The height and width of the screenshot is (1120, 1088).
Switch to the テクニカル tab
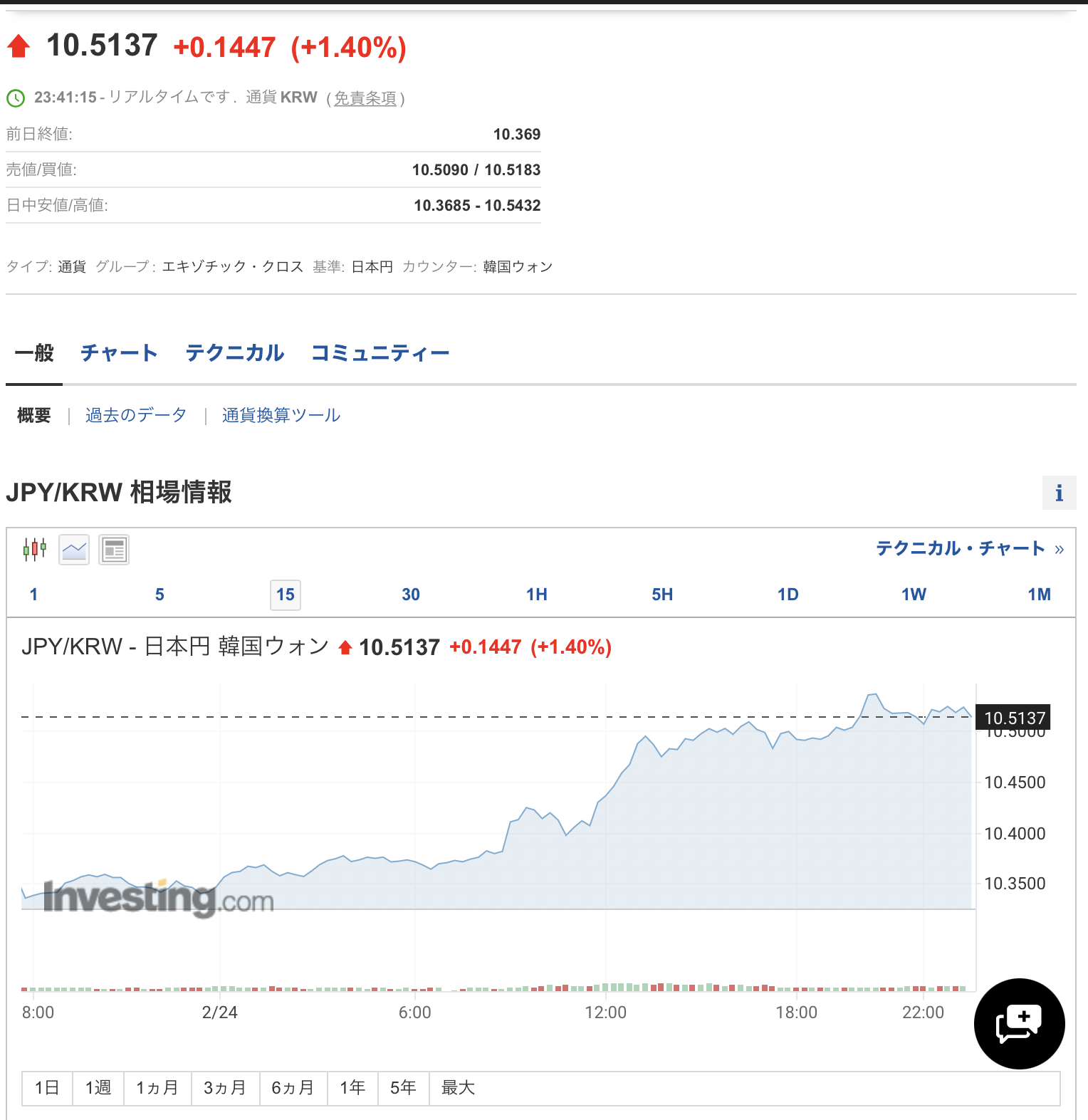point(234,353)
